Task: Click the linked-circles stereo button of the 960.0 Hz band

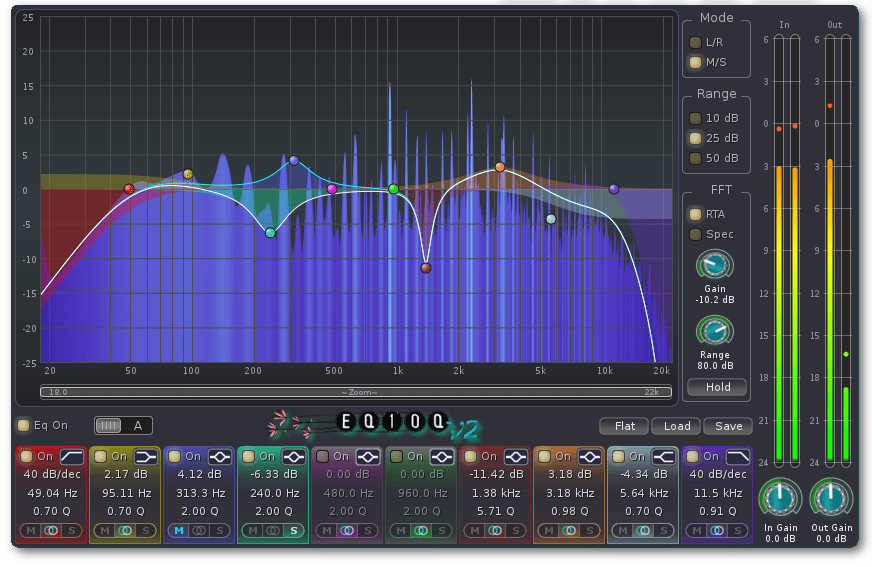Action: tap(422, 531)
